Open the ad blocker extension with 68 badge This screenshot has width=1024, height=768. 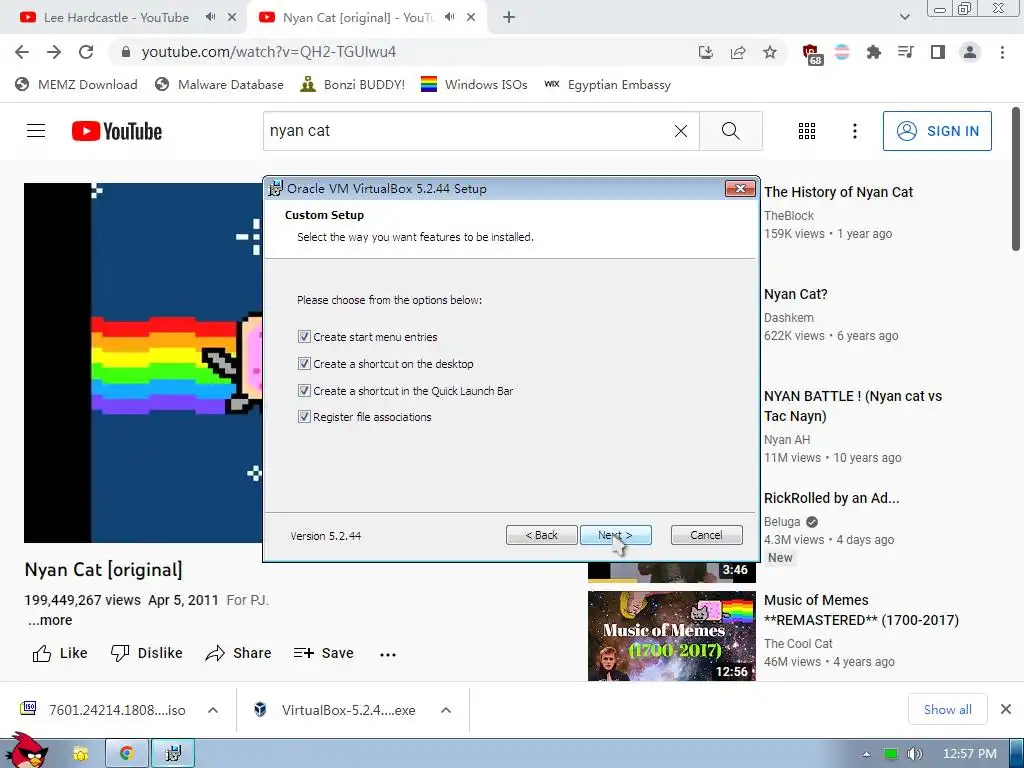812,54
